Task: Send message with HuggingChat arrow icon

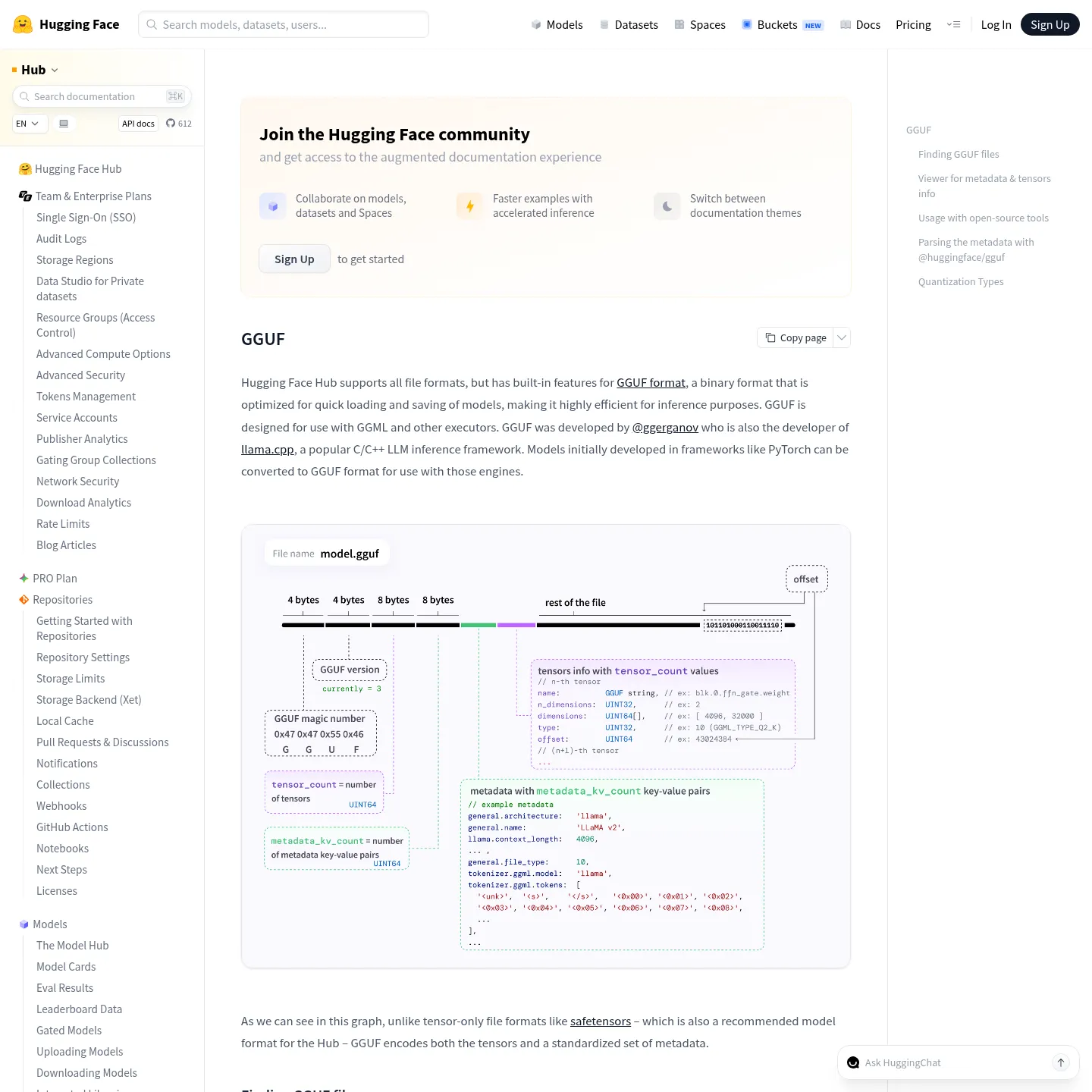Action: coord(1061,1062)
